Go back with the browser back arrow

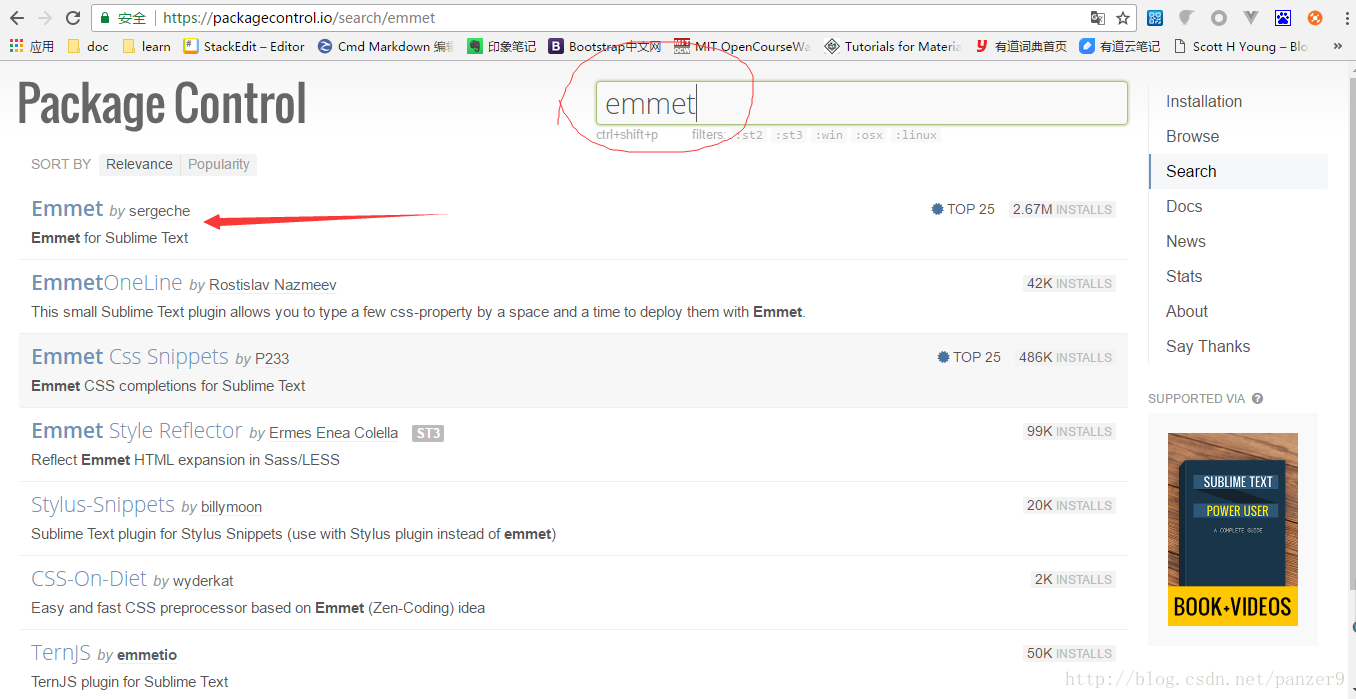pyautogui.click(x=16, y=18)
